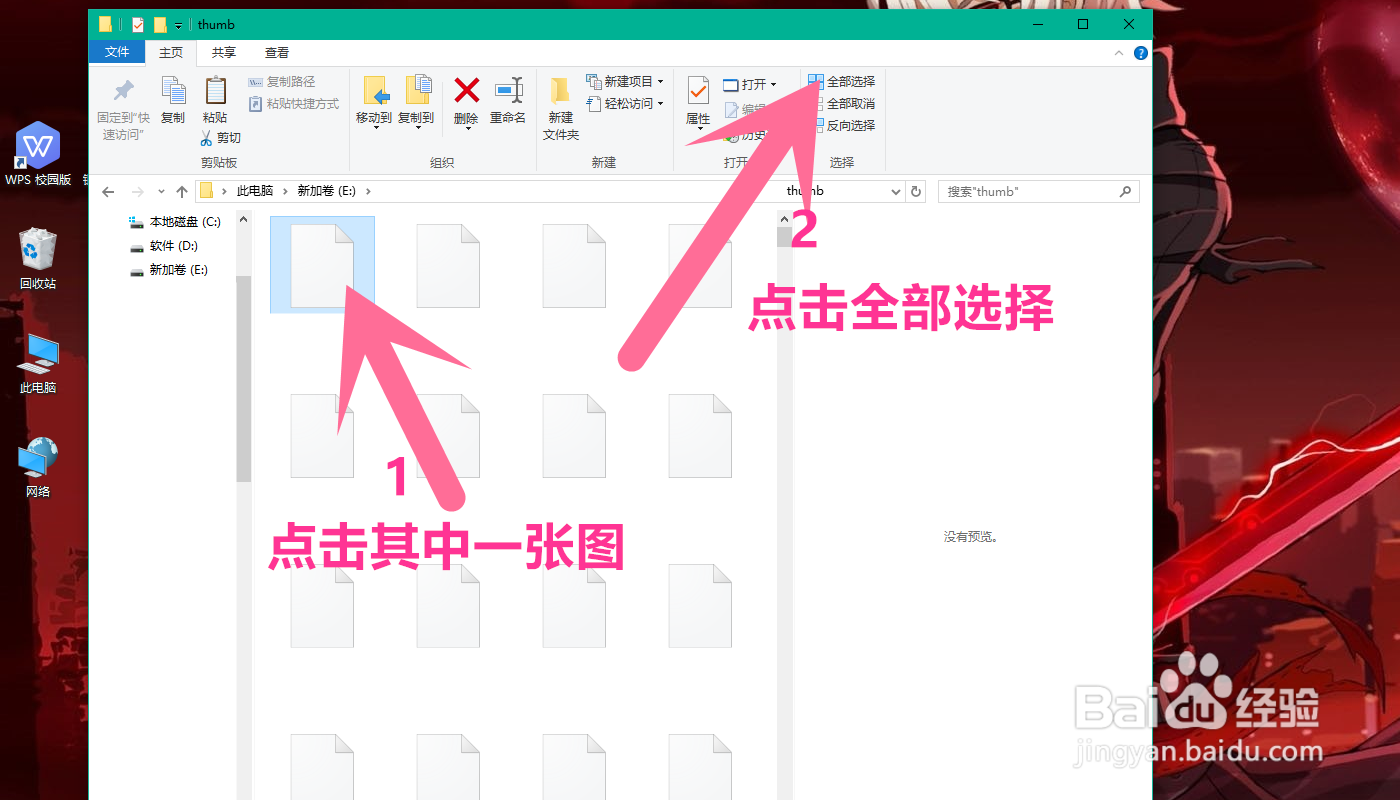Refresh the folder with the refresh icon

click(916, 191)
